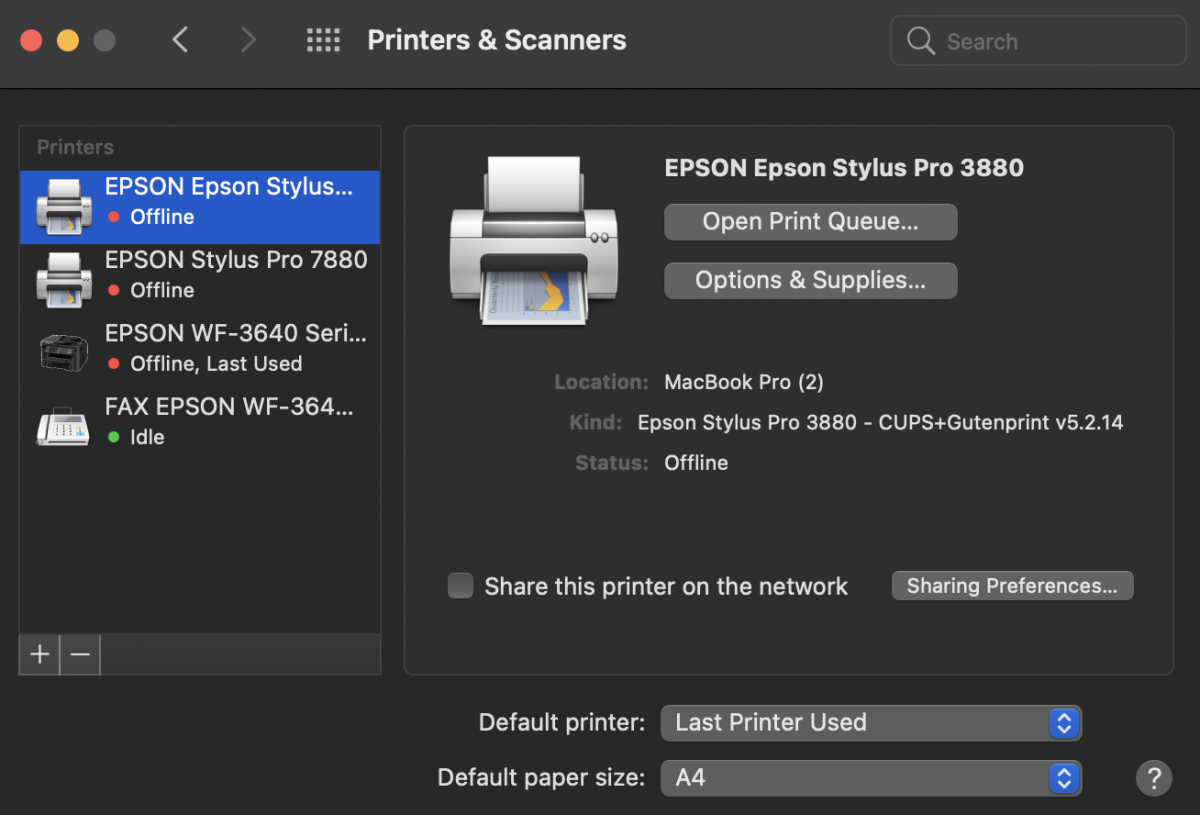Image resolution: width=1200 pixels, height=815 pixels.
Task: Click the 'Kind:' label
Action: tap(597, 423)
